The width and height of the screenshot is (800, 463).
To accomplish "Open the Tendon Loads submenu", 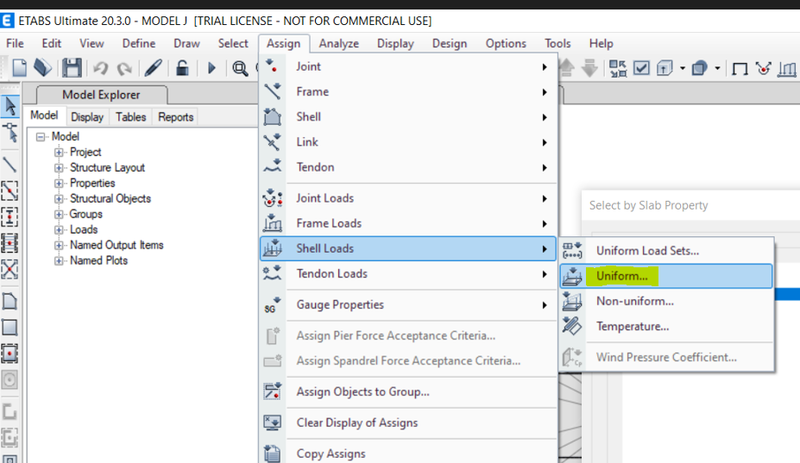I will click(x=408, y=274).
